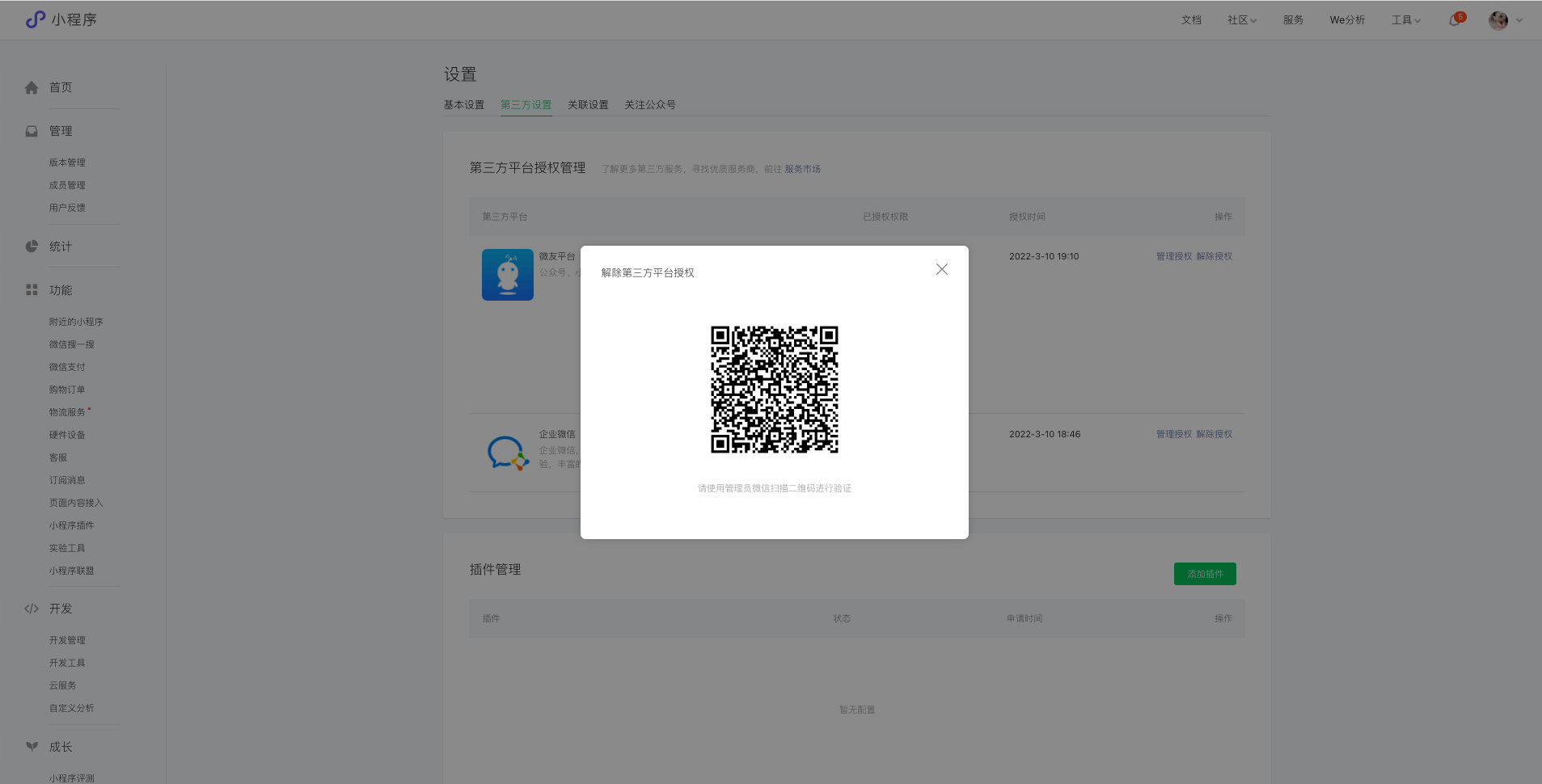Open 用户反馈 in sidebar

click(67, 208)
